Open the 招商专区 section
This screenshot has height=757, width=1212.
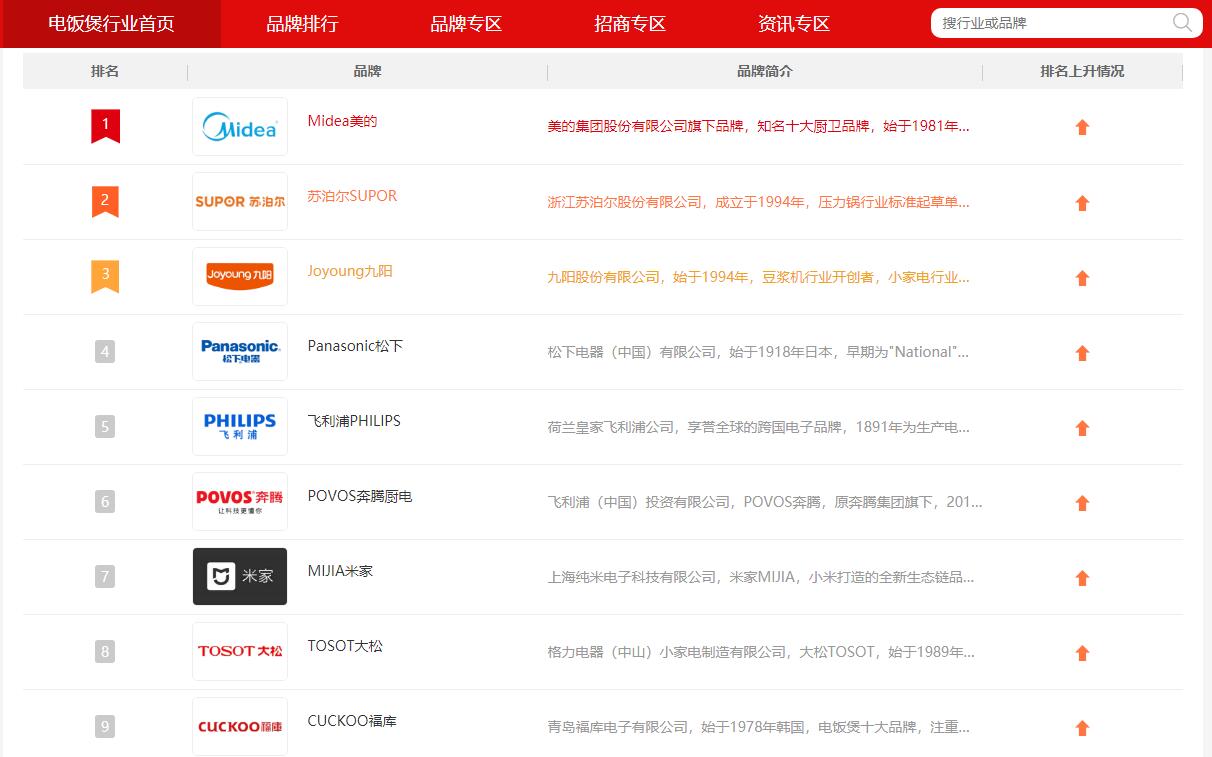pyautogui.click(x=629, y=23)
